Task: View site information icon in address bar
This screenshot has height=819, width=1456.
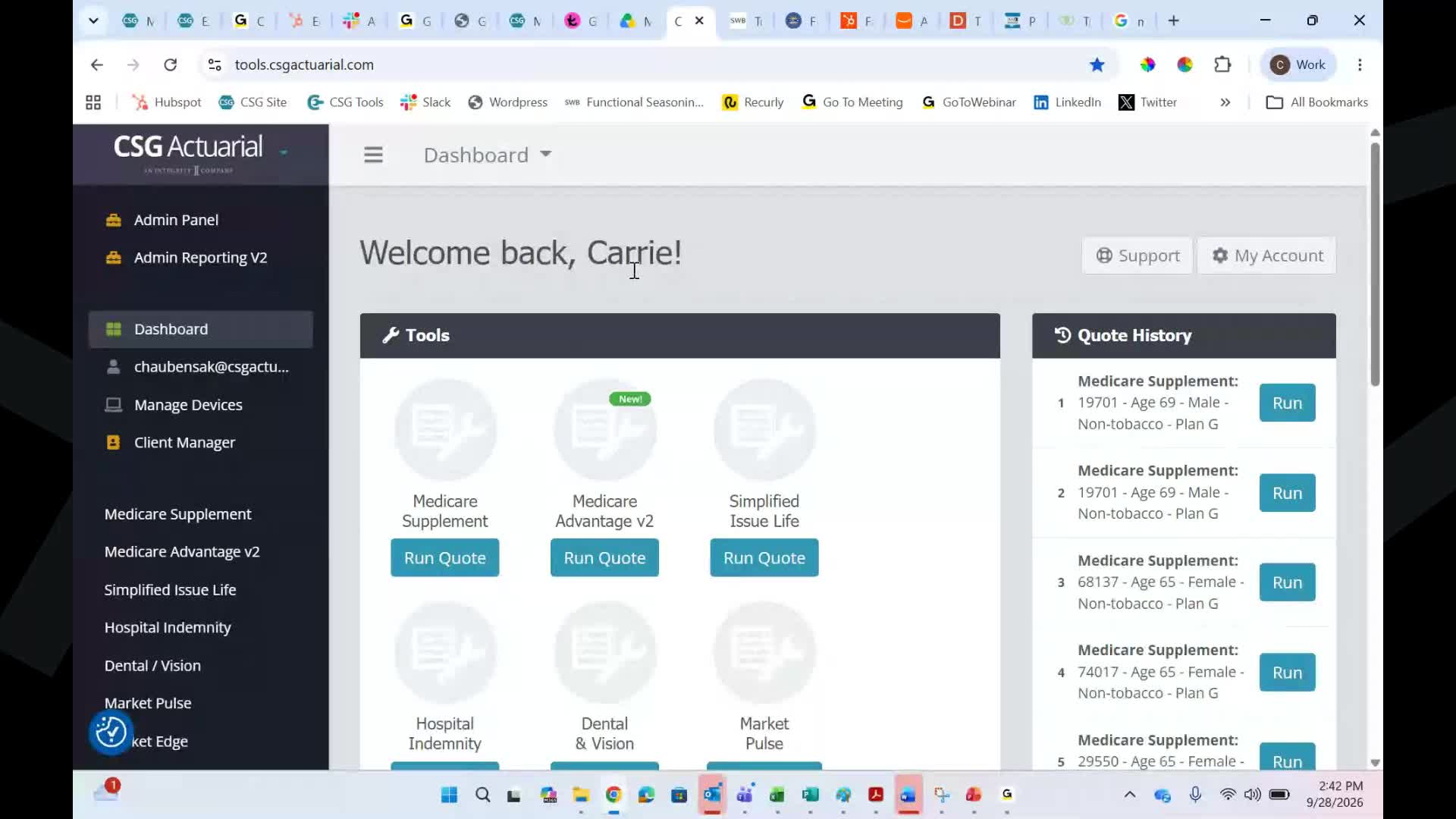Action: pos(215,64)
